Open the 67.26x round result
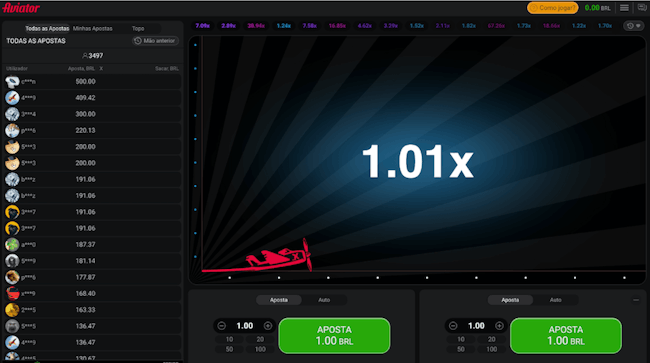The width and height of the screenshot is (650, 363). (x=496, y=26)
